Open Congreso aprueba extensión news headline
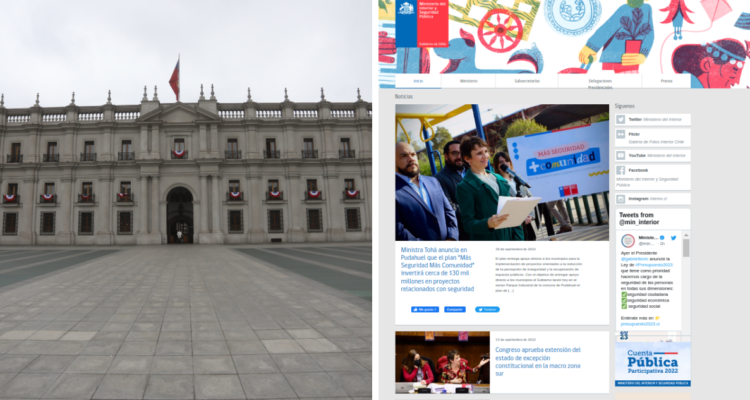This screenshot has width=750, height=400. click(x=538, y=361)
